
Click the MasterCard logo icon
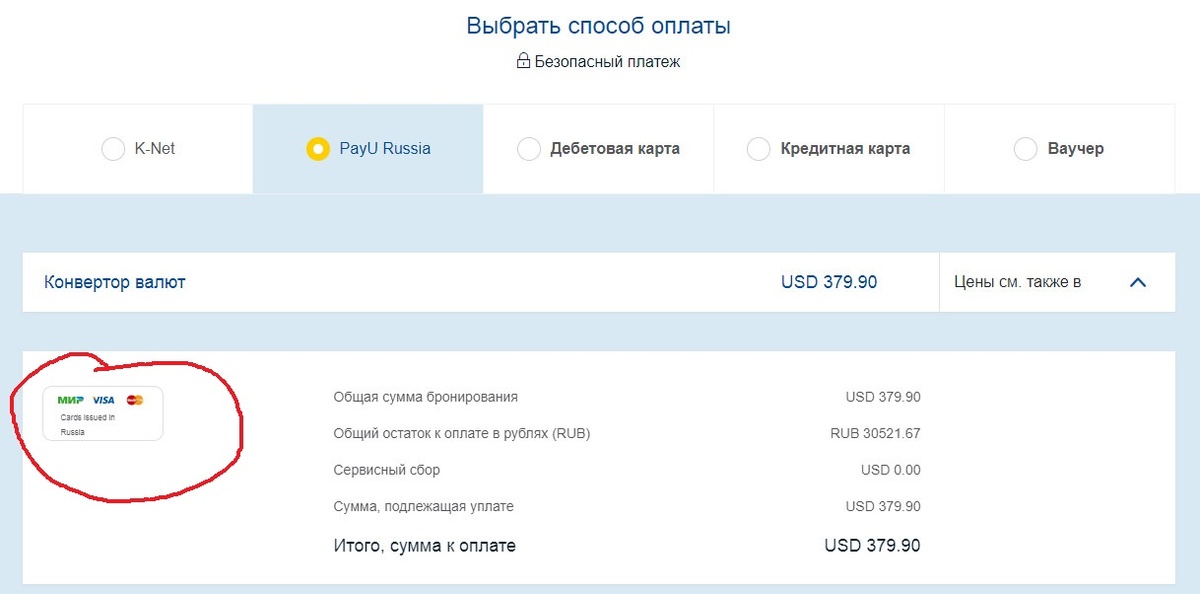click(x=135, y=399)
